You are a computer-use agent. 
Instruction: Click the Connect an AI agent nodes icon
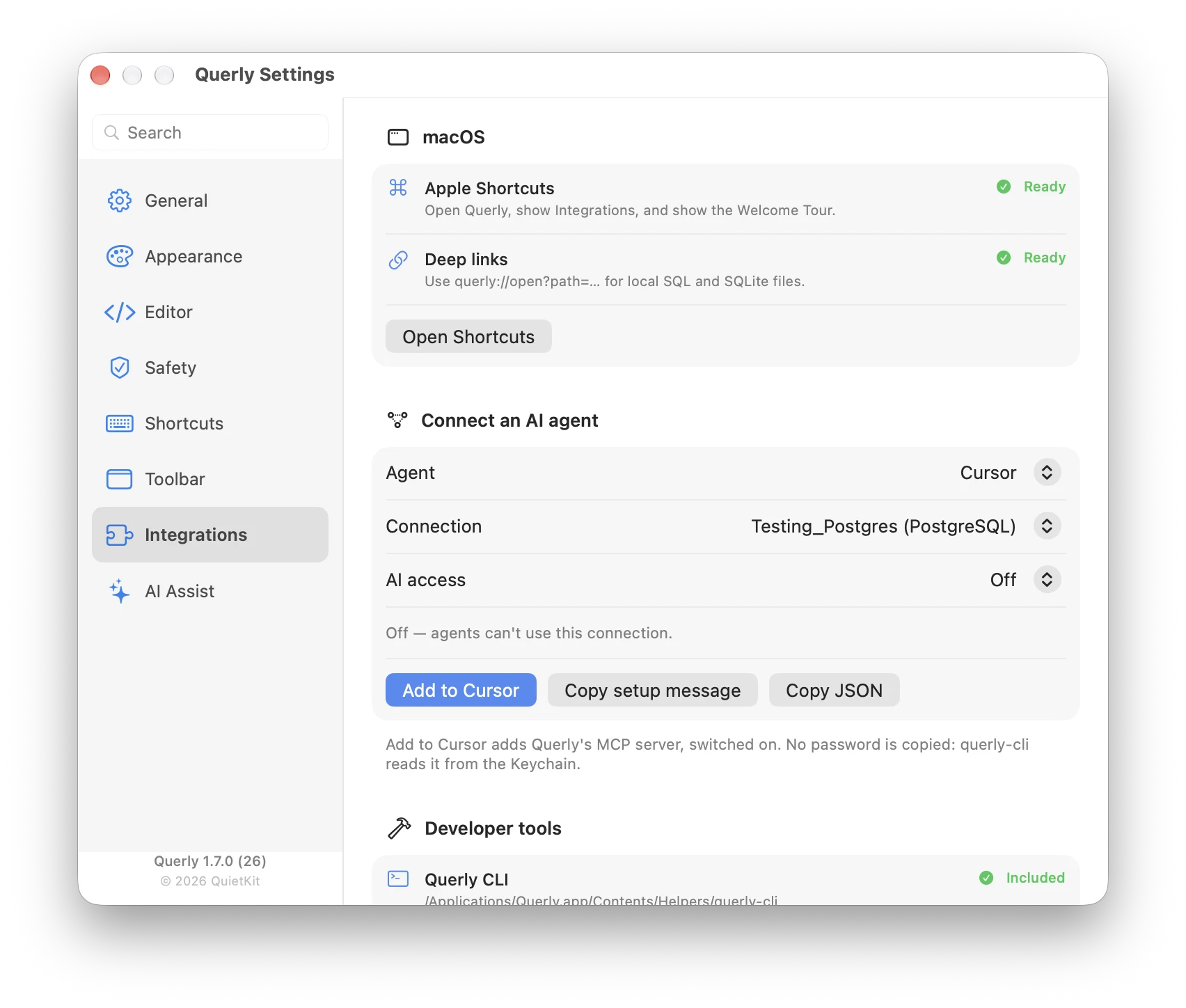pyautogui.click(x=397, y=420)
